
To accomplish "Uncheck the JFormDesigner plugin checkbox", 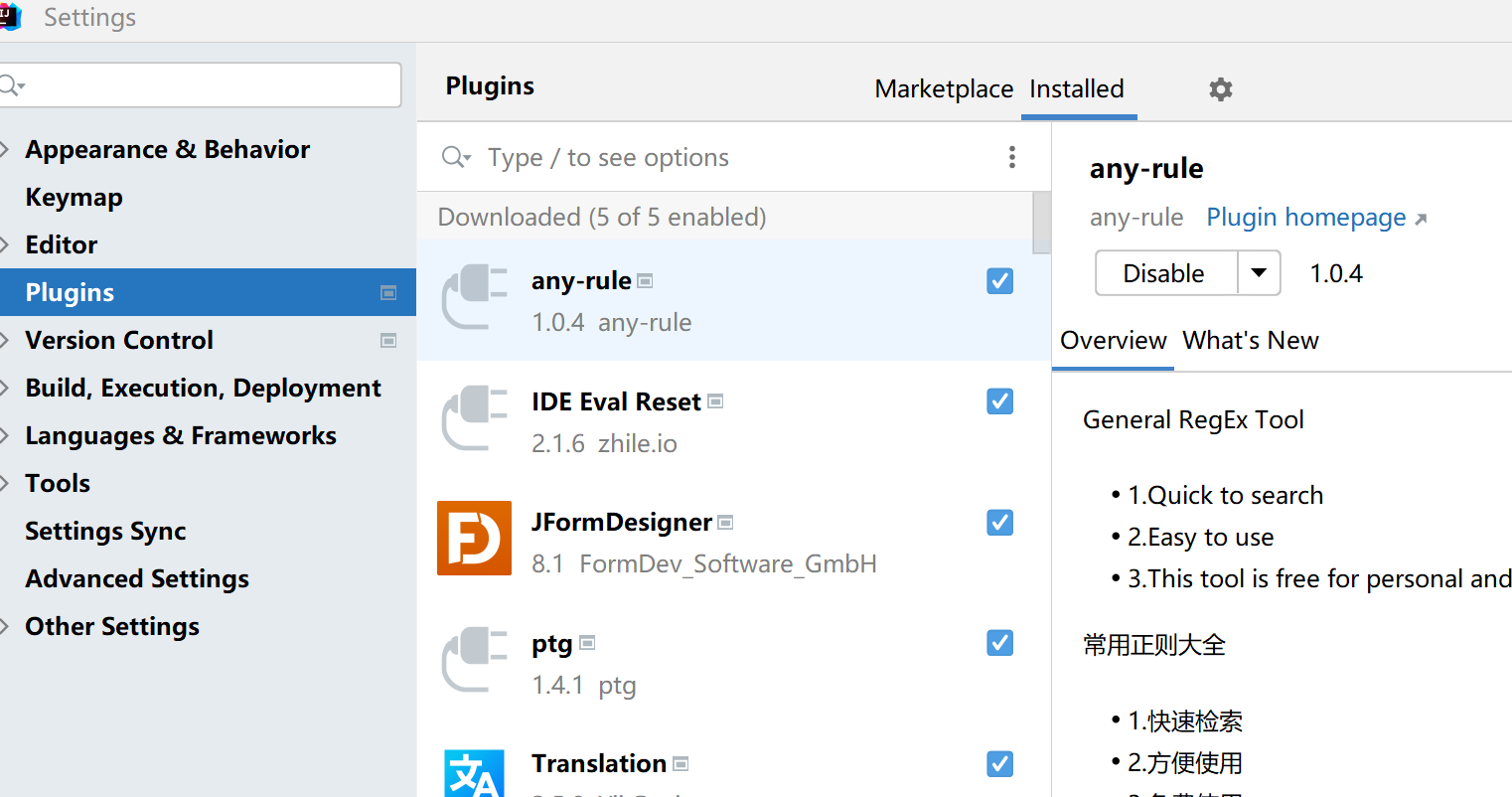I will click(x=1000, y=522).
